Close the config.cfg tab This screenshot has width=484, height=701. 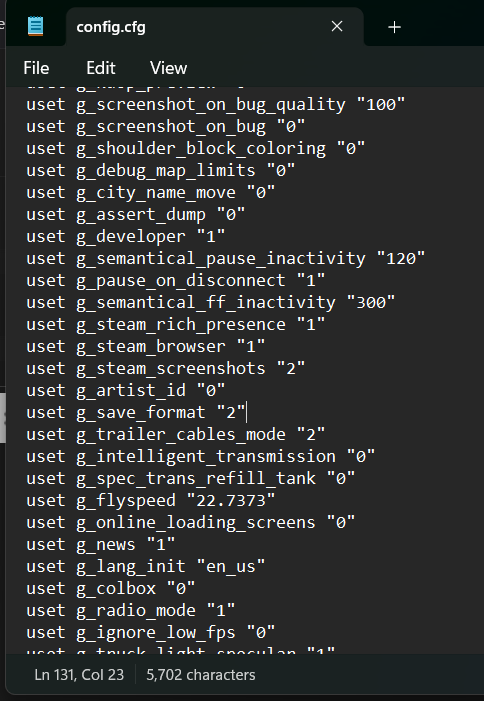pyautogui.click(x=337, y=26)
